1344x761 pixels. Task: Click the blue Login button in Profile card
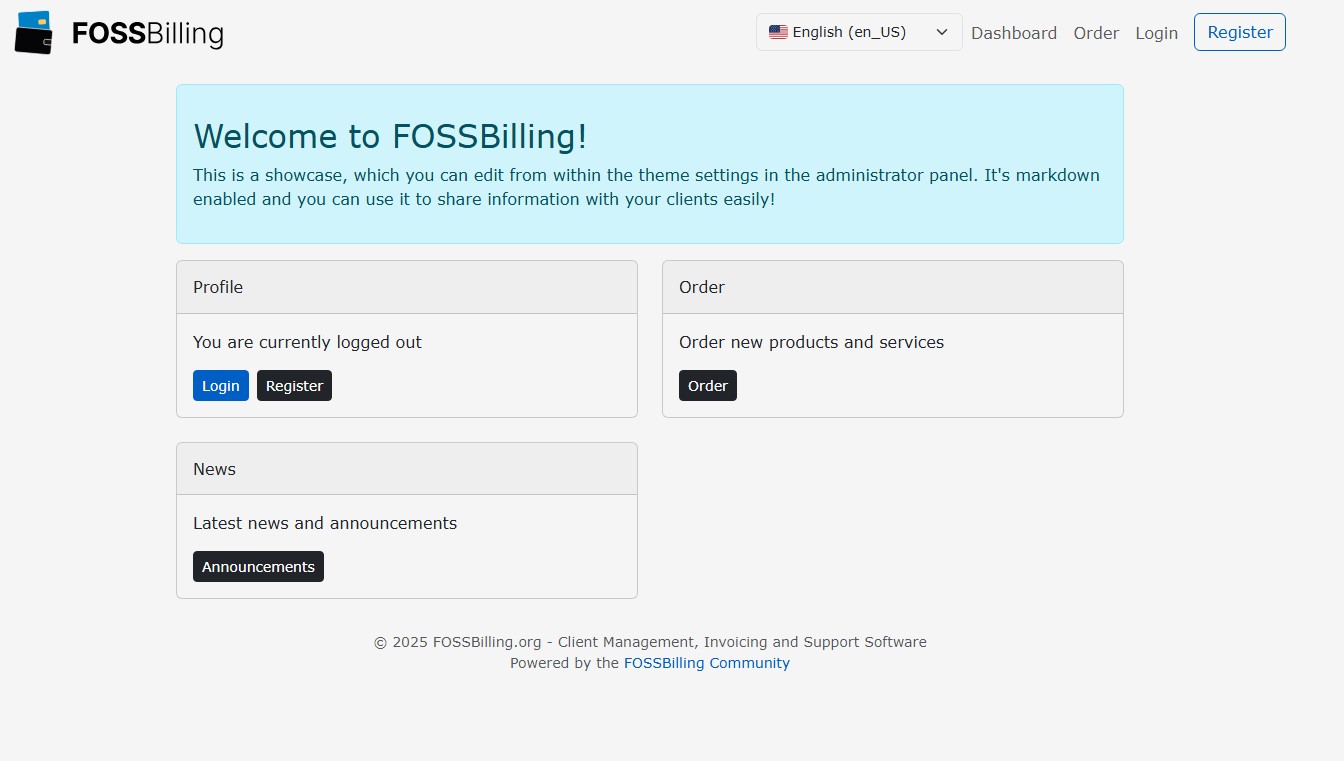(221, 386)
